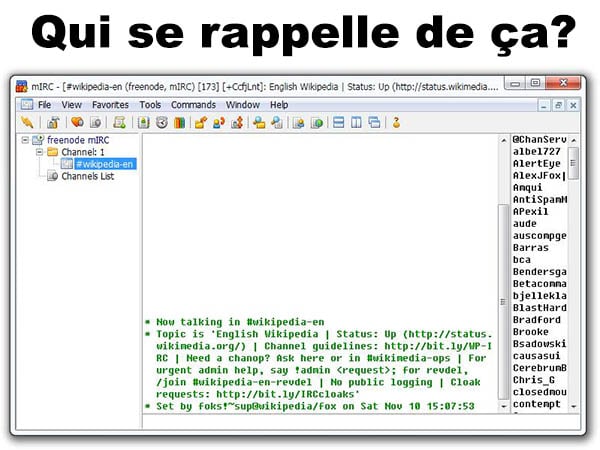Click the Channels List icon in tree
Viewport: 600px width, 450px height.
[x=52, y=176]
